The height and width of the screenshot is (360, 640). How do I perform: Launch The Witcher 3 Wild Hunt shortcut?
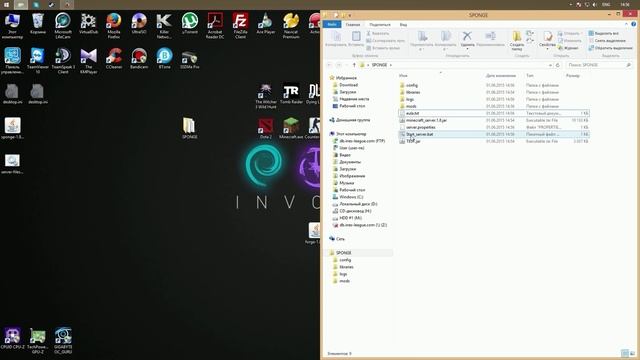point(266,96)
